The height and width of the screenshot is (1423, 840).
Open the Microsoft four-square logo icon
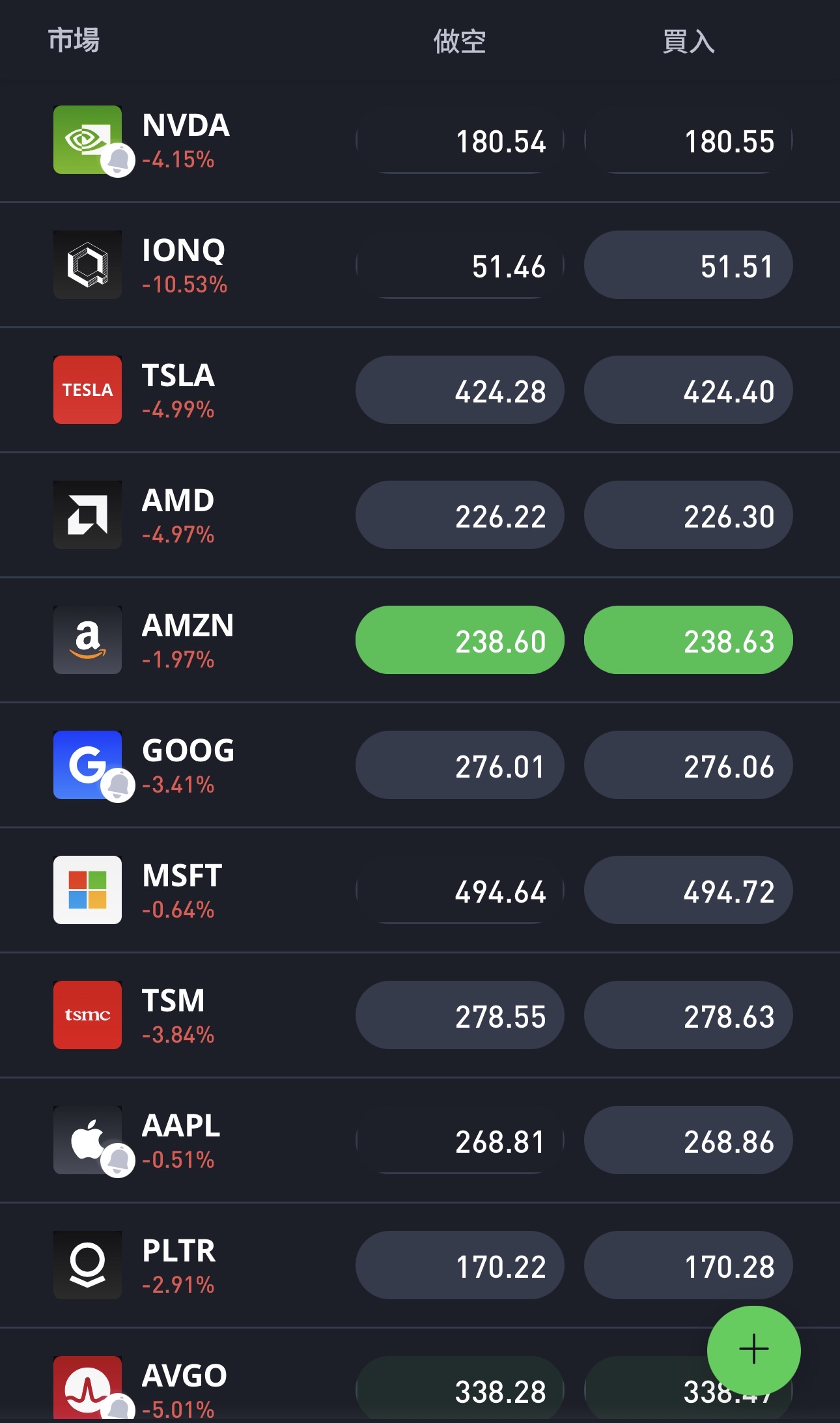[87, 890]
